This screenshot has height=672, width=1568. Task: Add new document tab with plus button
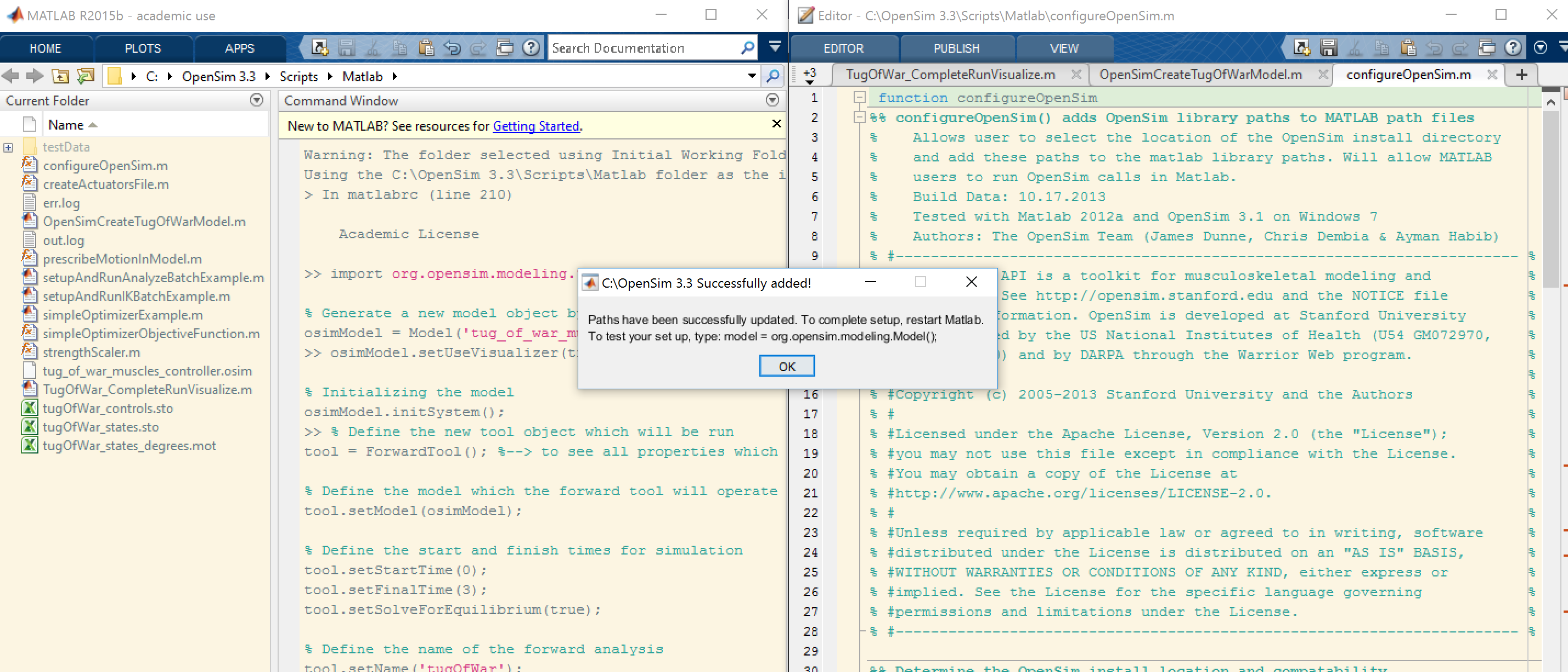1522,74
